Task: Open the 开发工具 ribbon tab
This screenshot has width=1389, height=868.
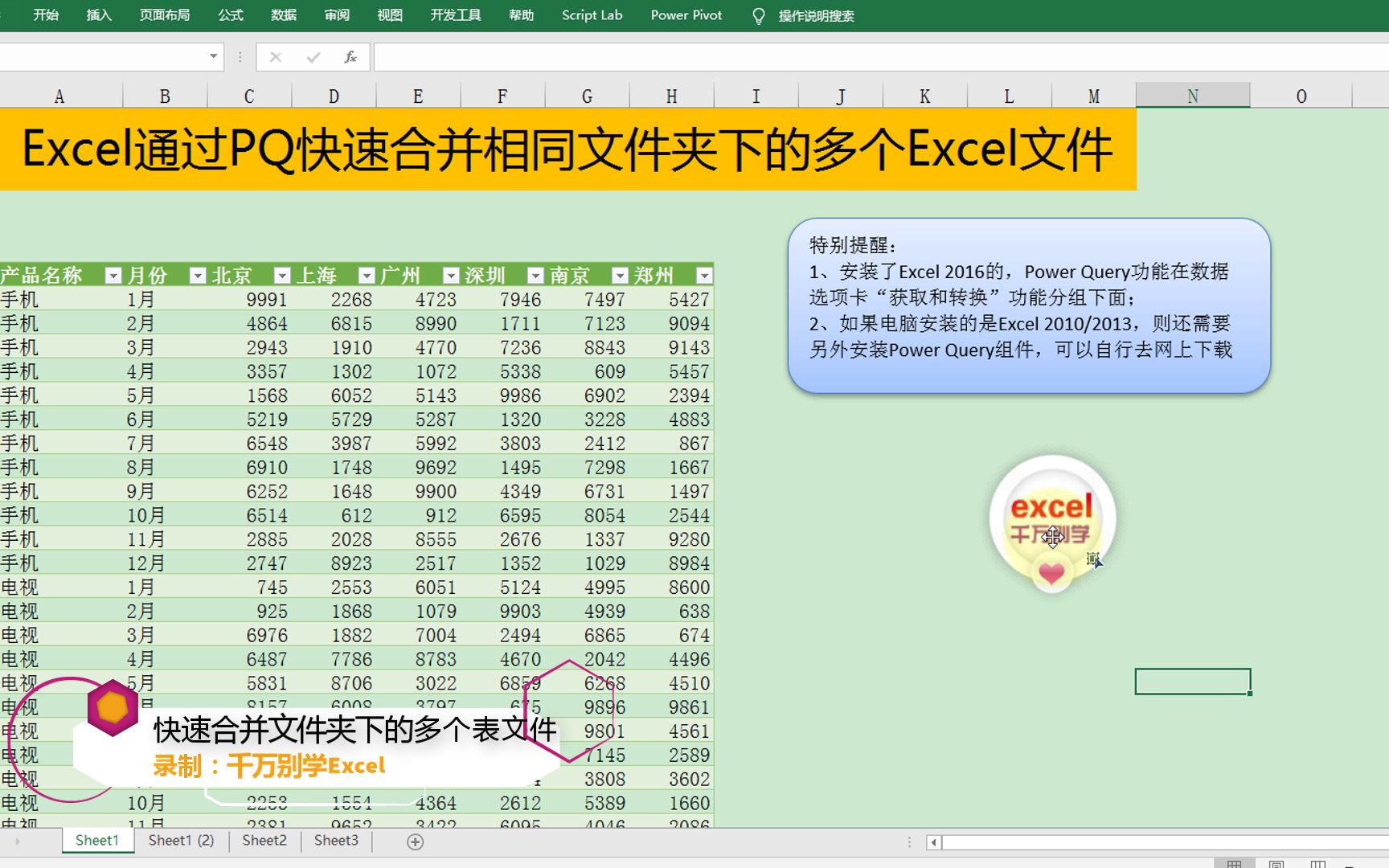Action: 456,15
